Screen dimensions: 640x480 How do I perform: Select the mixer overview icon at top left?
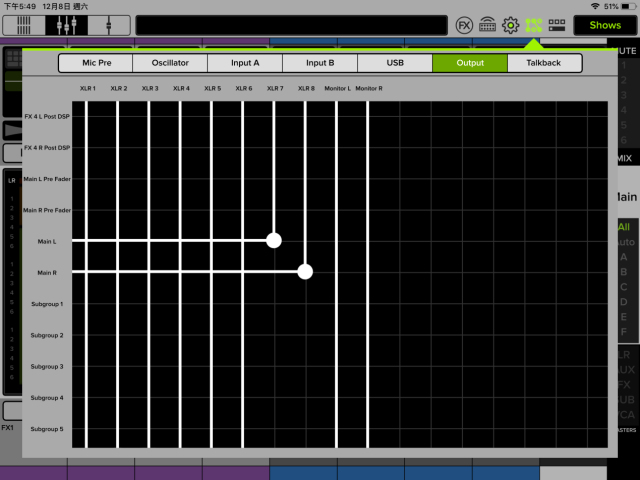[23, 24]
